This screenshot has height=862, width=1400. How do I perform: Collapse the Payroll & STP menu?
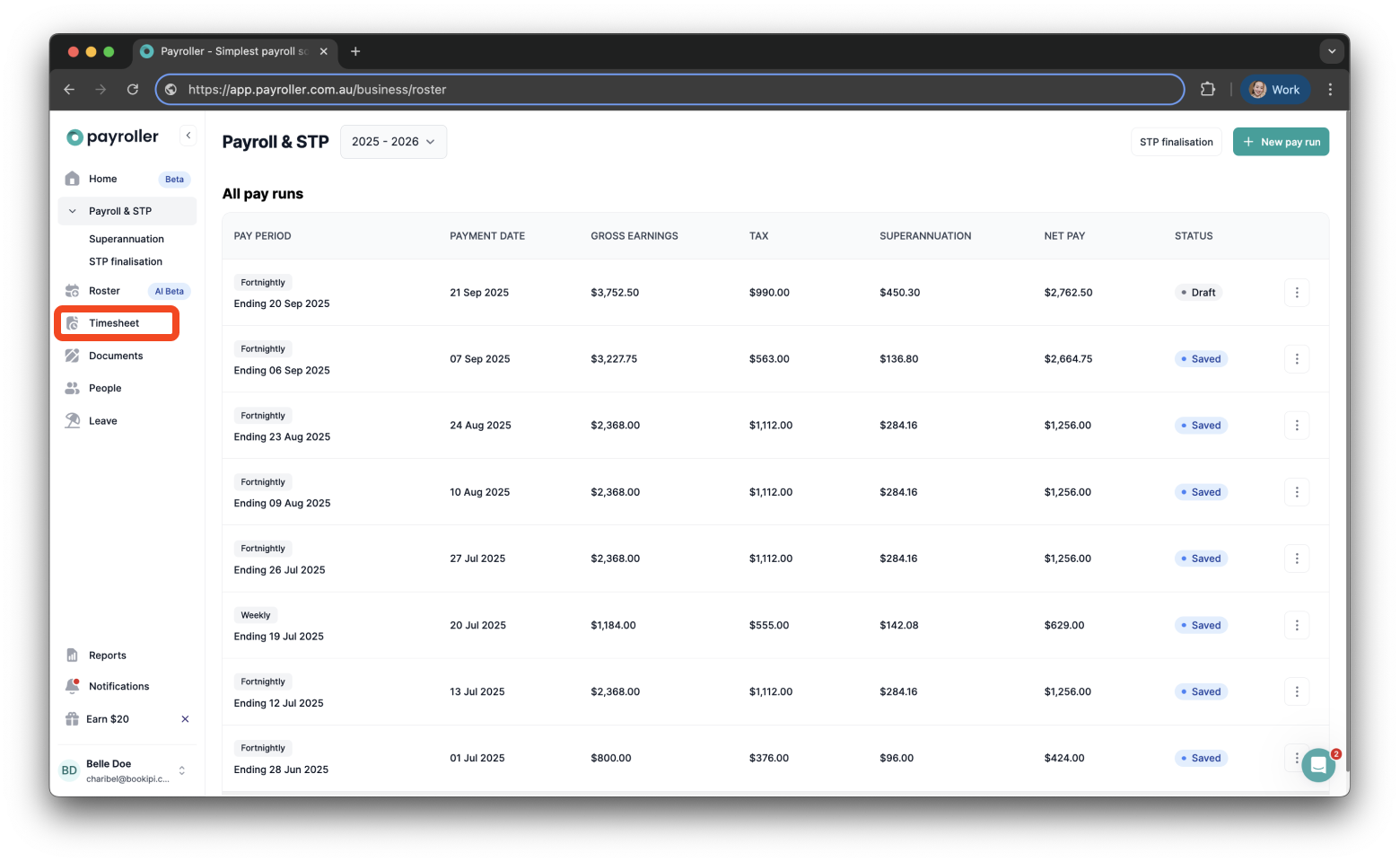coord(73,210)
